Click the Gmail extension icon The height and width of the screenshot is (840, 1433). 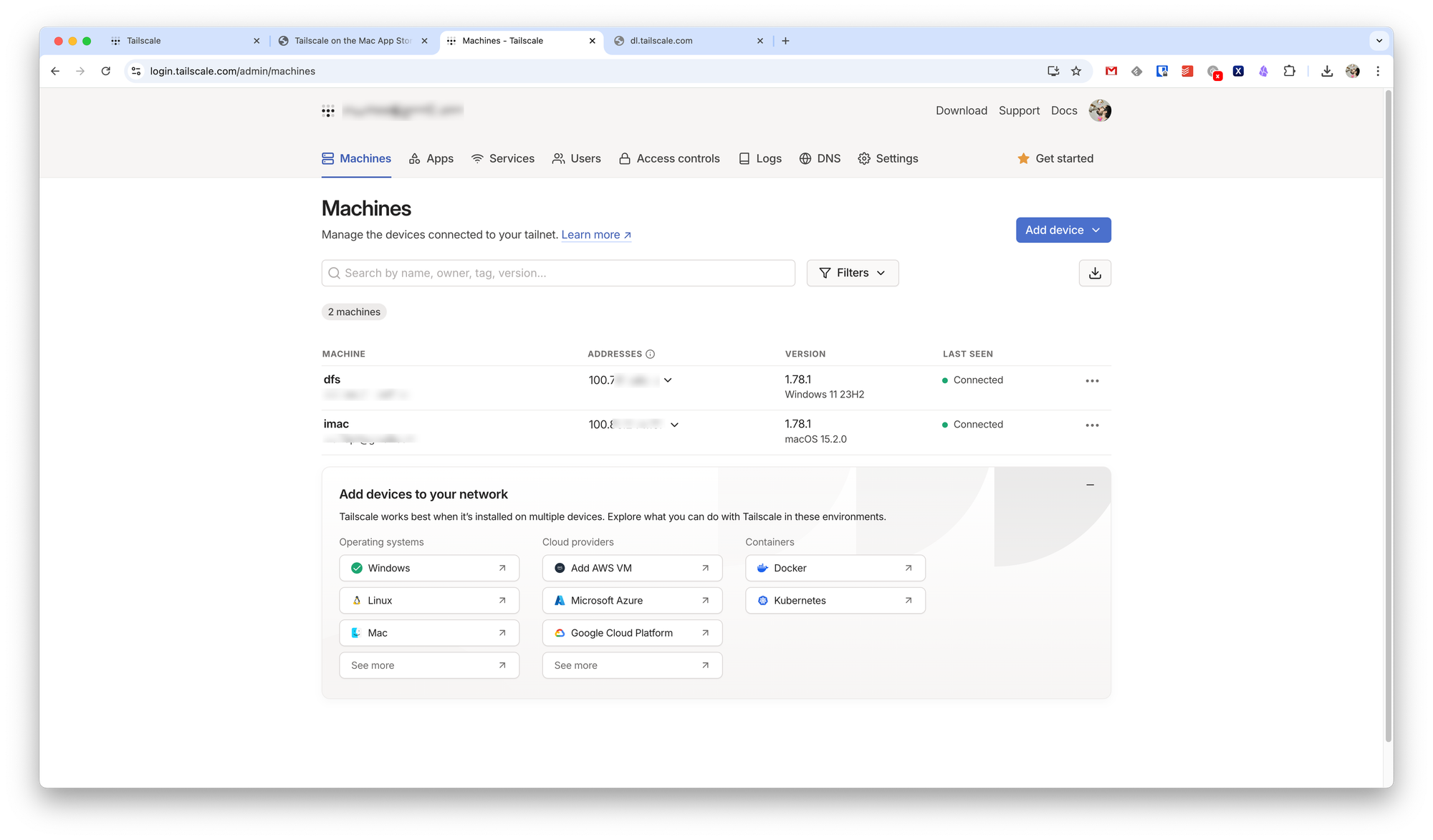(1111, 71)
